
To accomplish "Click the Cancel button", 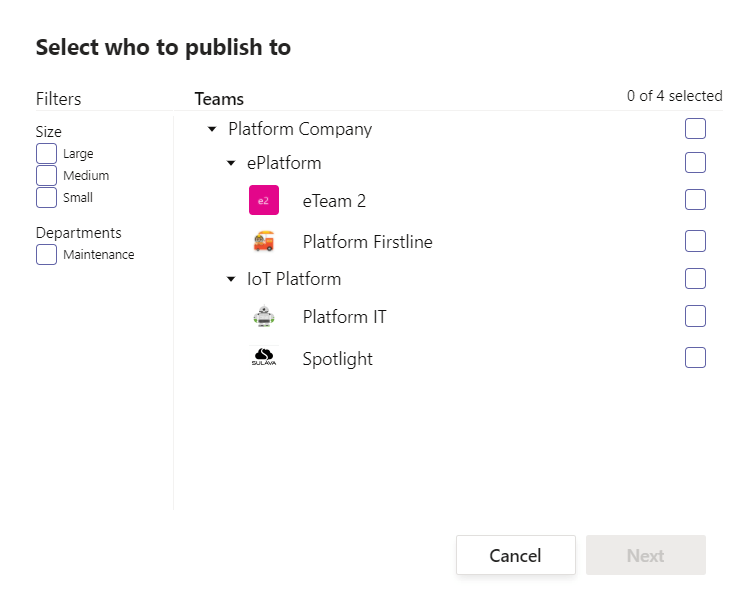I will point(515,555).
